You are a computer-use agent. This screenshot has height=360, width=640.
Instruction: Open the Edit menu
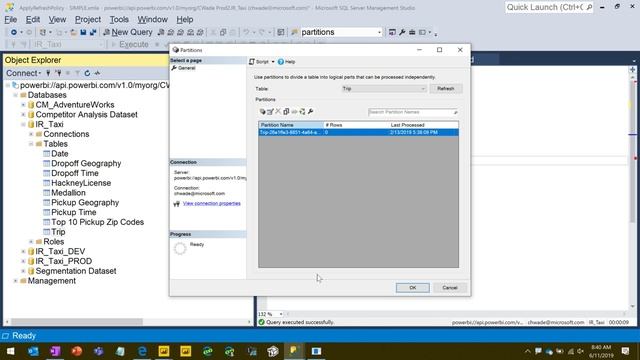pos(33,20)
